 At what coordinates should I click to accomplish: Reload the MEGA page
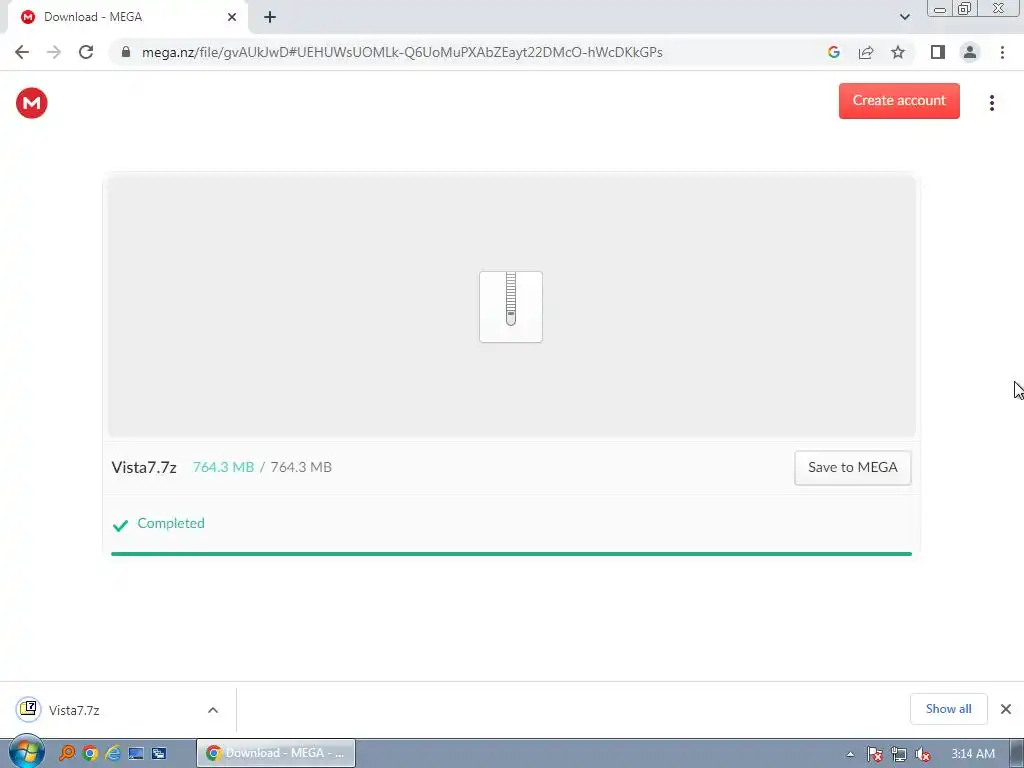(x=86, y=52)
